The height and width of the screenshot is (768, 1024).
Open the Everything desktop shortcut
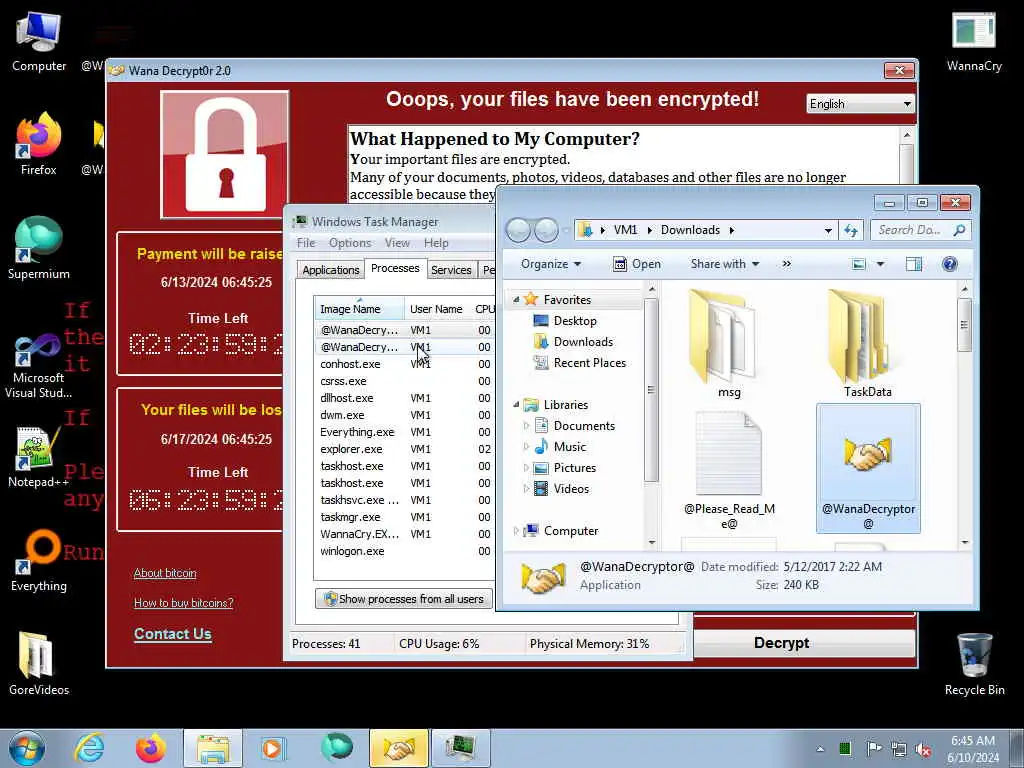coord(39,560)
